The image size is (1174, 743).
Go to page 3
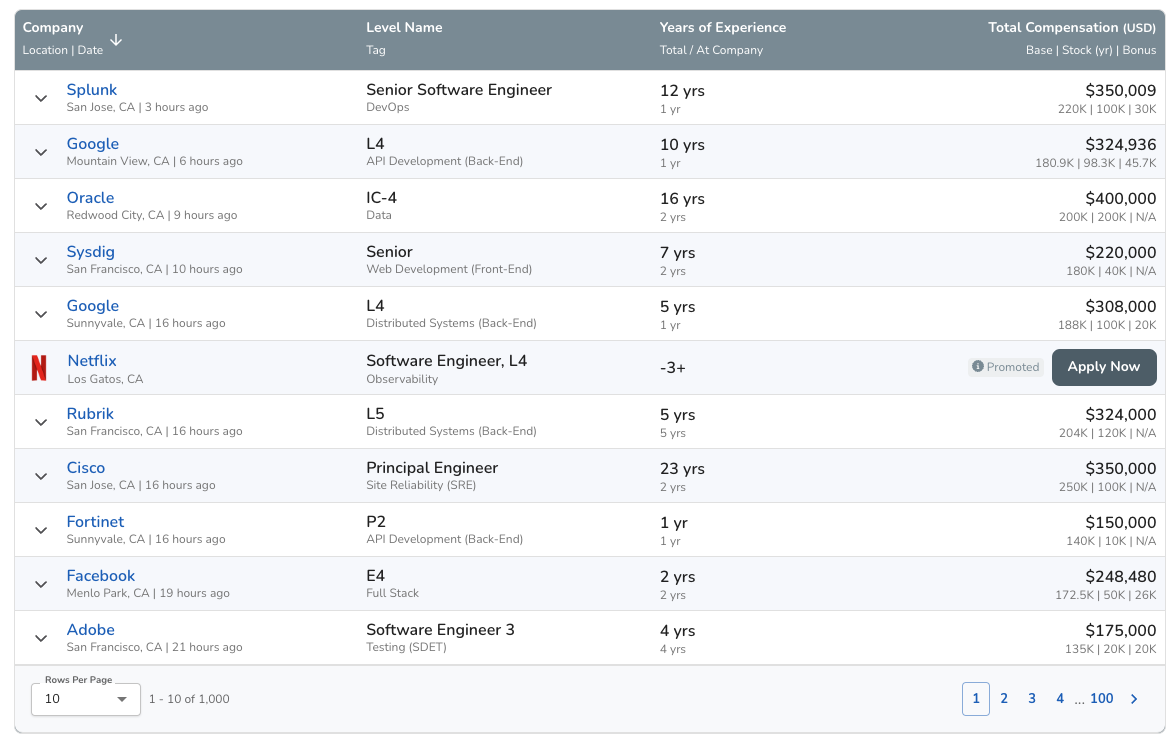pos(1032,699)
